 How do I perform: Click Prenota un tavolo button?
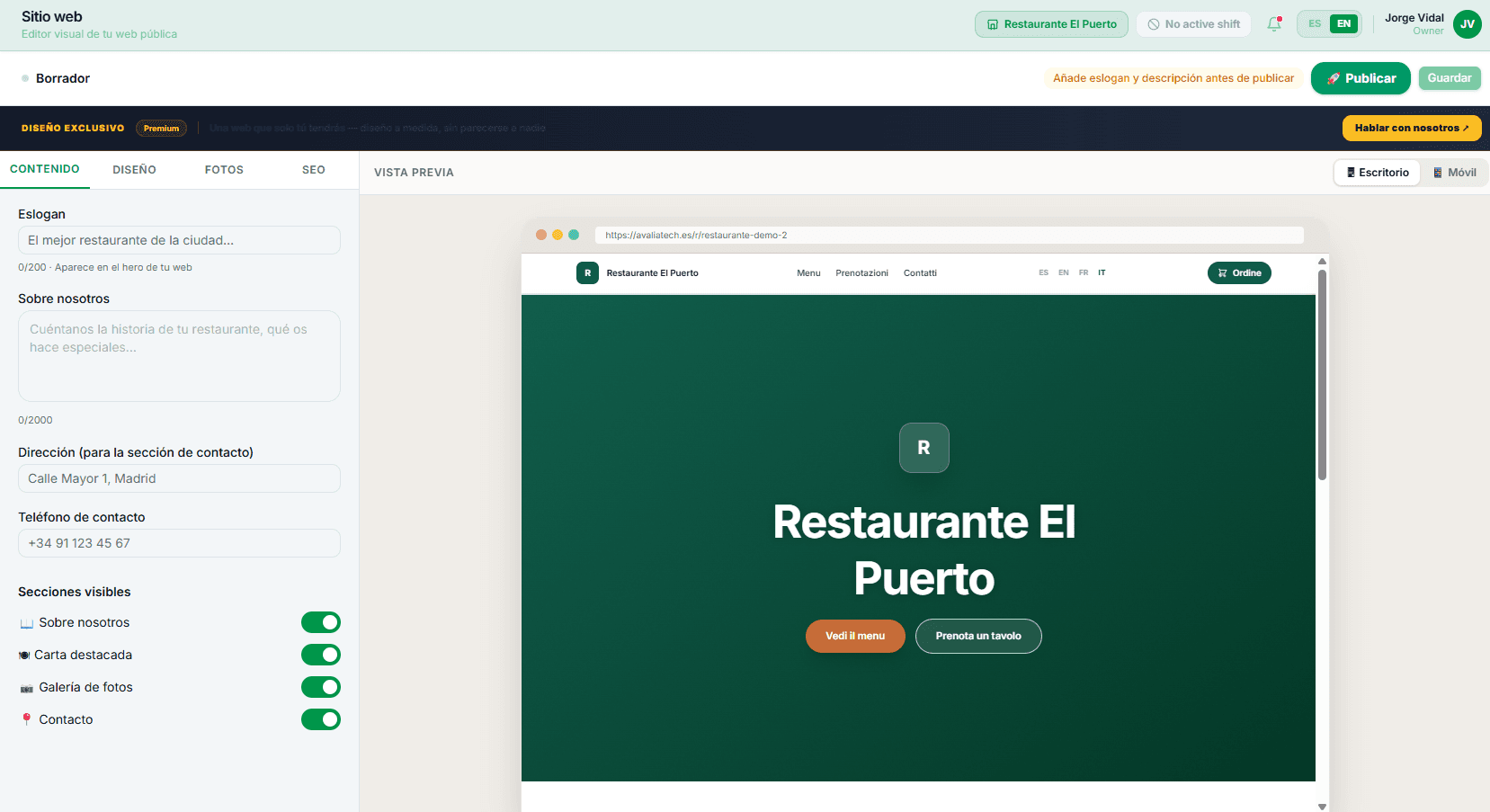point(978,636)
